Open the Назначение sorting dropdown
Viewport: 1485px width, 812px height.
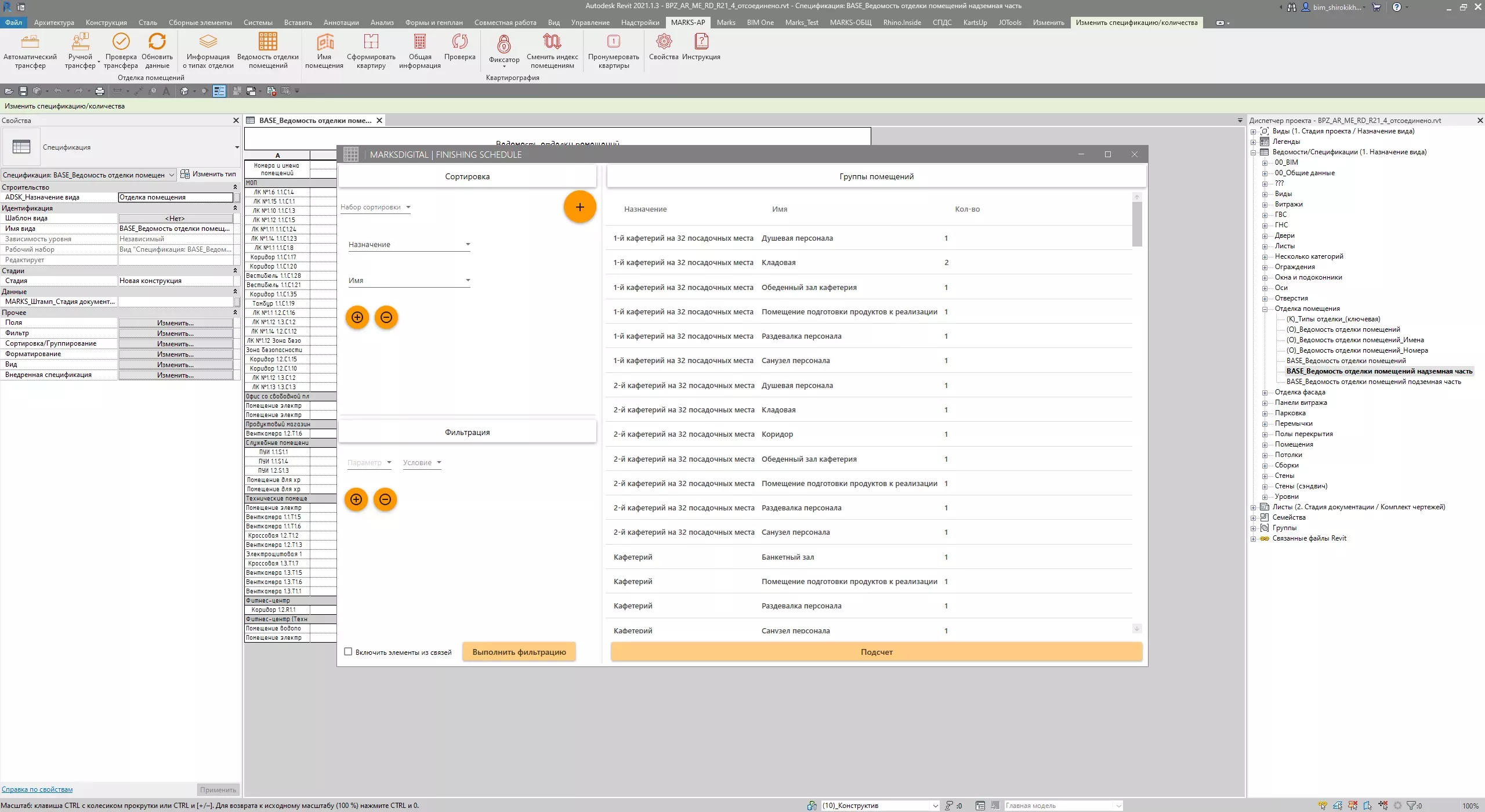409,245
